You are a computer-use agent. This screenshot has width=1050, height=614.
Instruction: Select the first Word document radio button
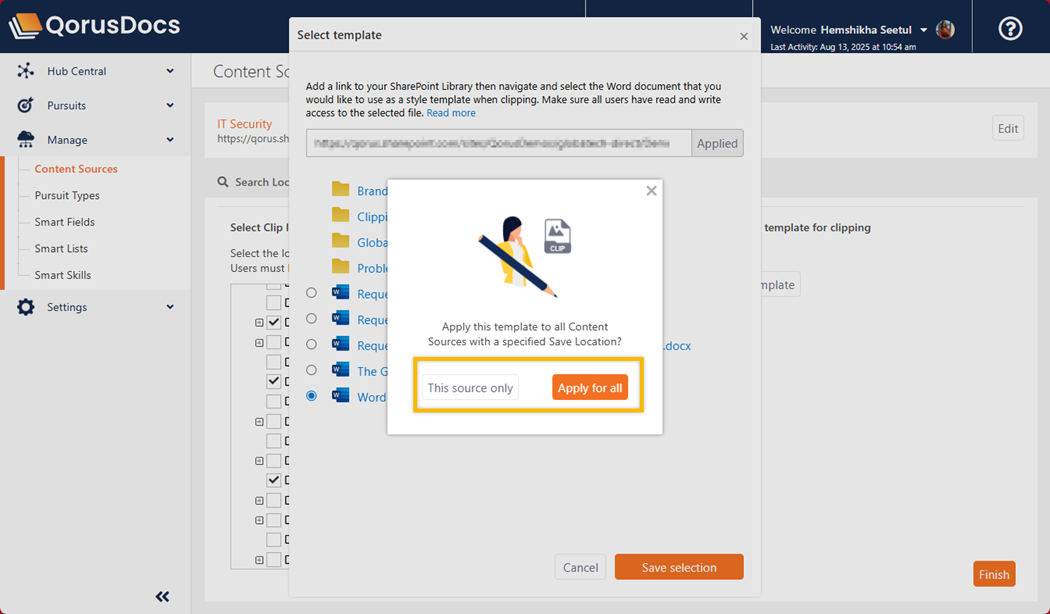pos(311,293)
